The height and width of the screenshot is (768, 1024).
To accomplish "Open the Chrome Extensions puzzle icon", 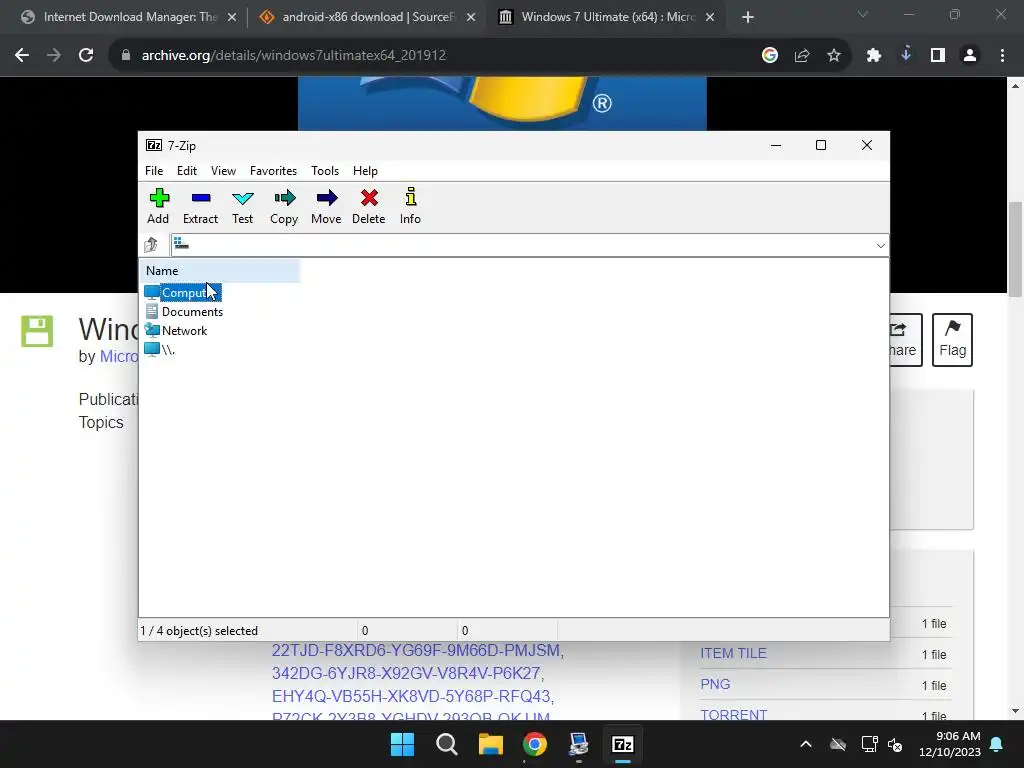I will [x=874, y=56].
